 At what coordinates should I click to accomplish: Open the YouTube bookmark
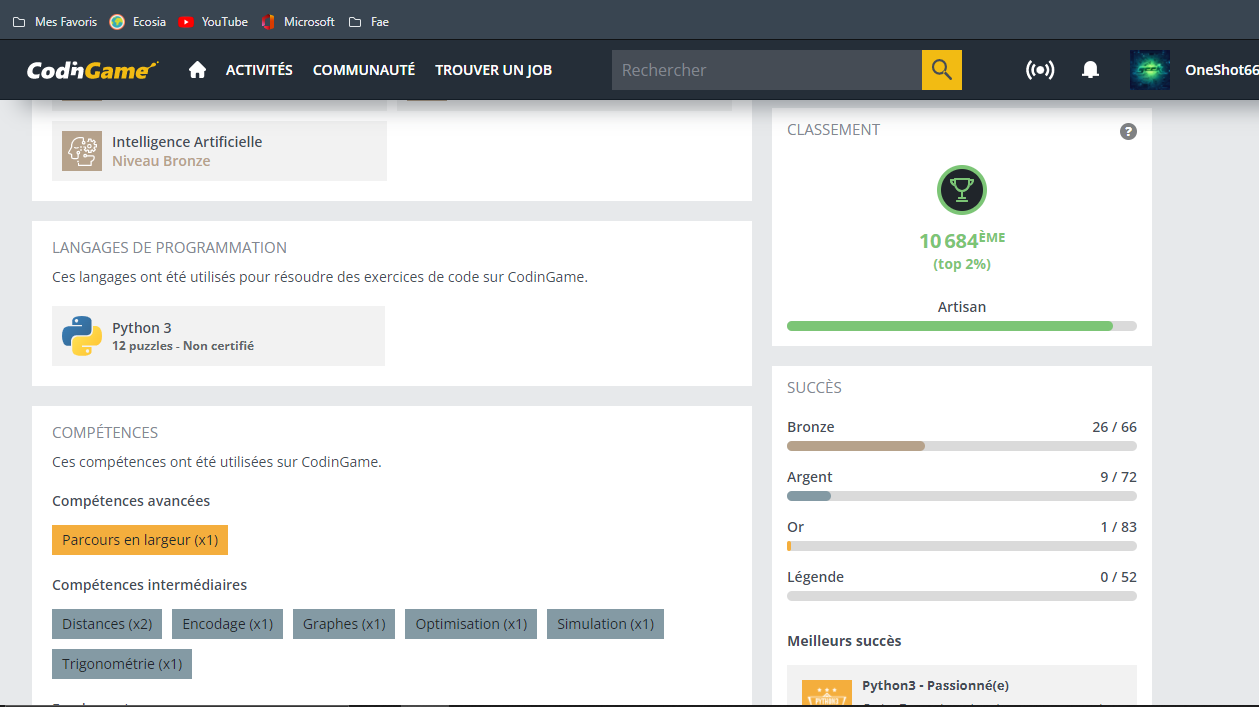pos(213,21)
